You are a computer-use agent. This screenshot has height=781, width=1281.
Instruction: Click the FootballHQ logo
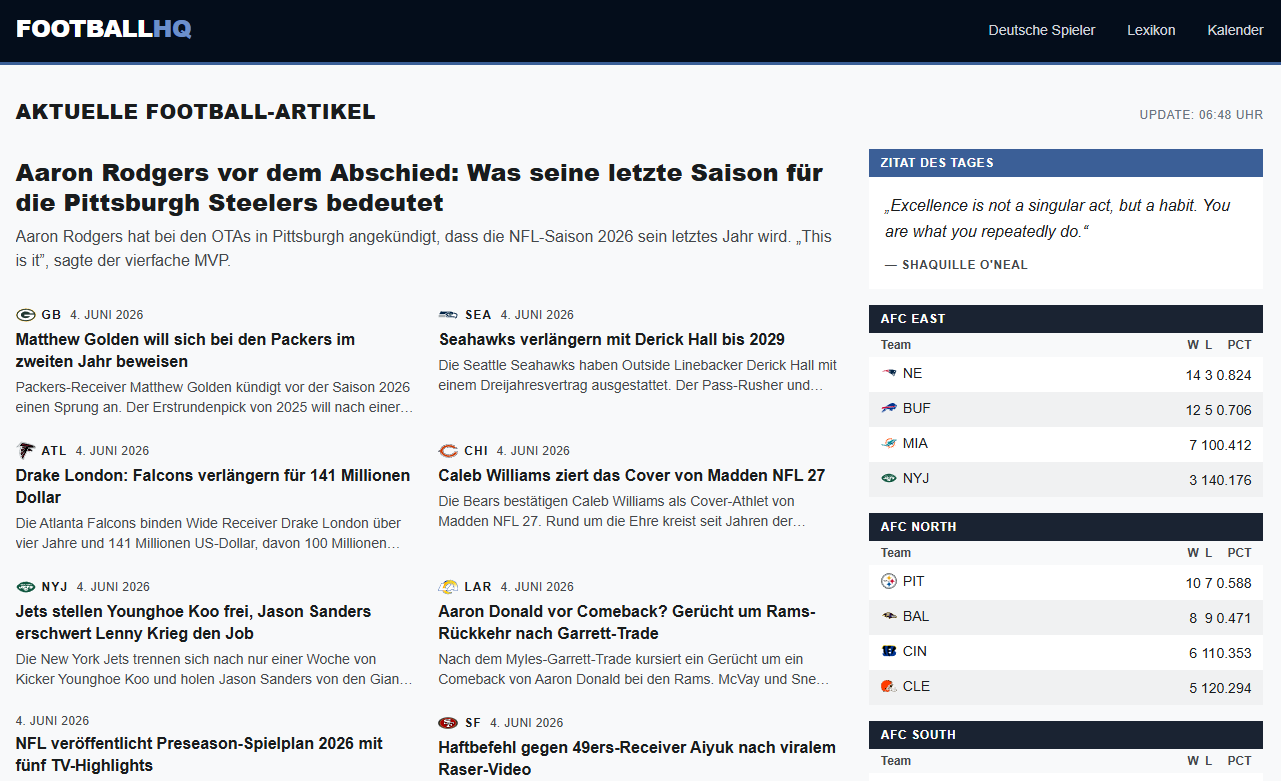point(104,29)
